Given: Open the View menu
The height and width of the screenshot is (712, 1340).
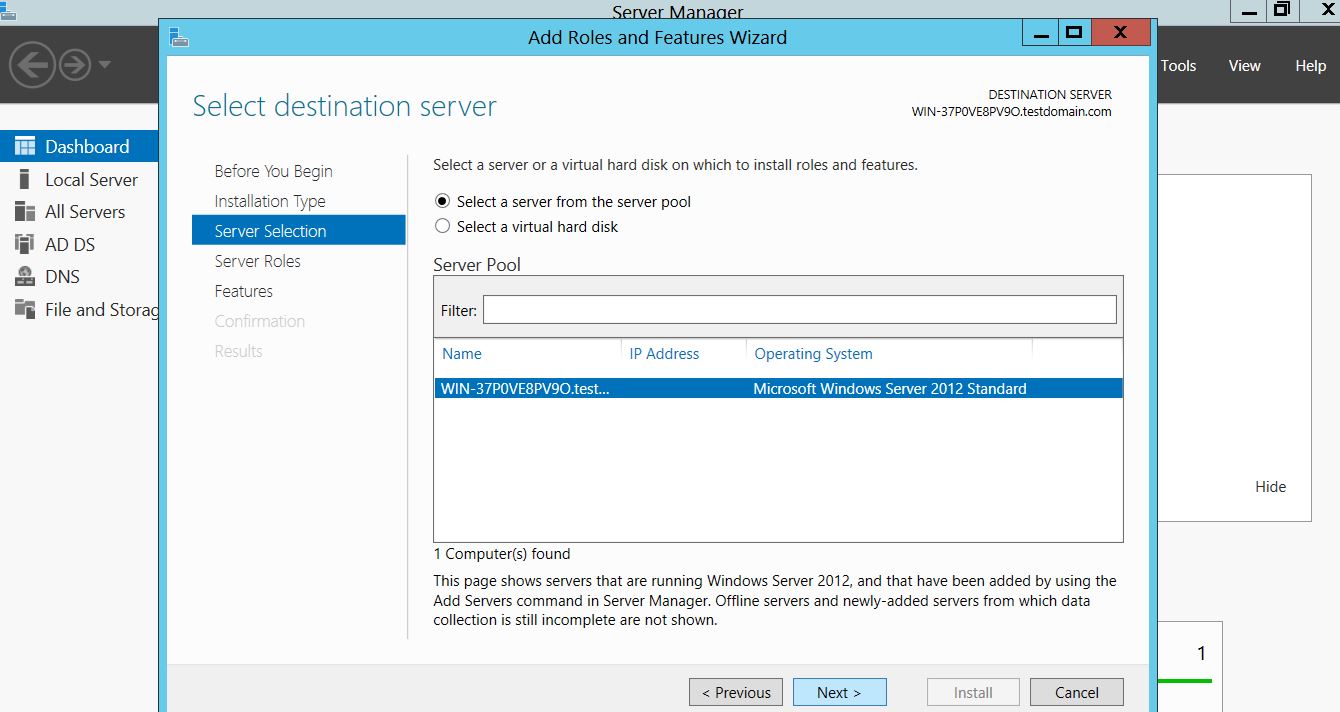Looking at the screenshot, I should pyautogui.click(x=1244, y=66).
